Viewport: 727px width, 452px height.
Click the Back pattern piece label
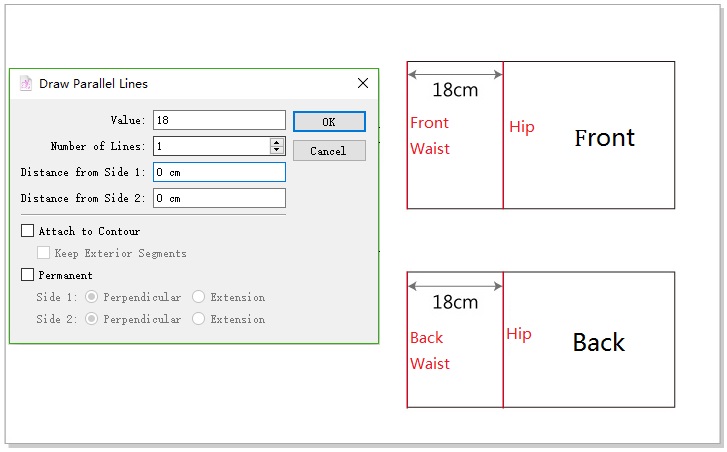tap(598, 343)
